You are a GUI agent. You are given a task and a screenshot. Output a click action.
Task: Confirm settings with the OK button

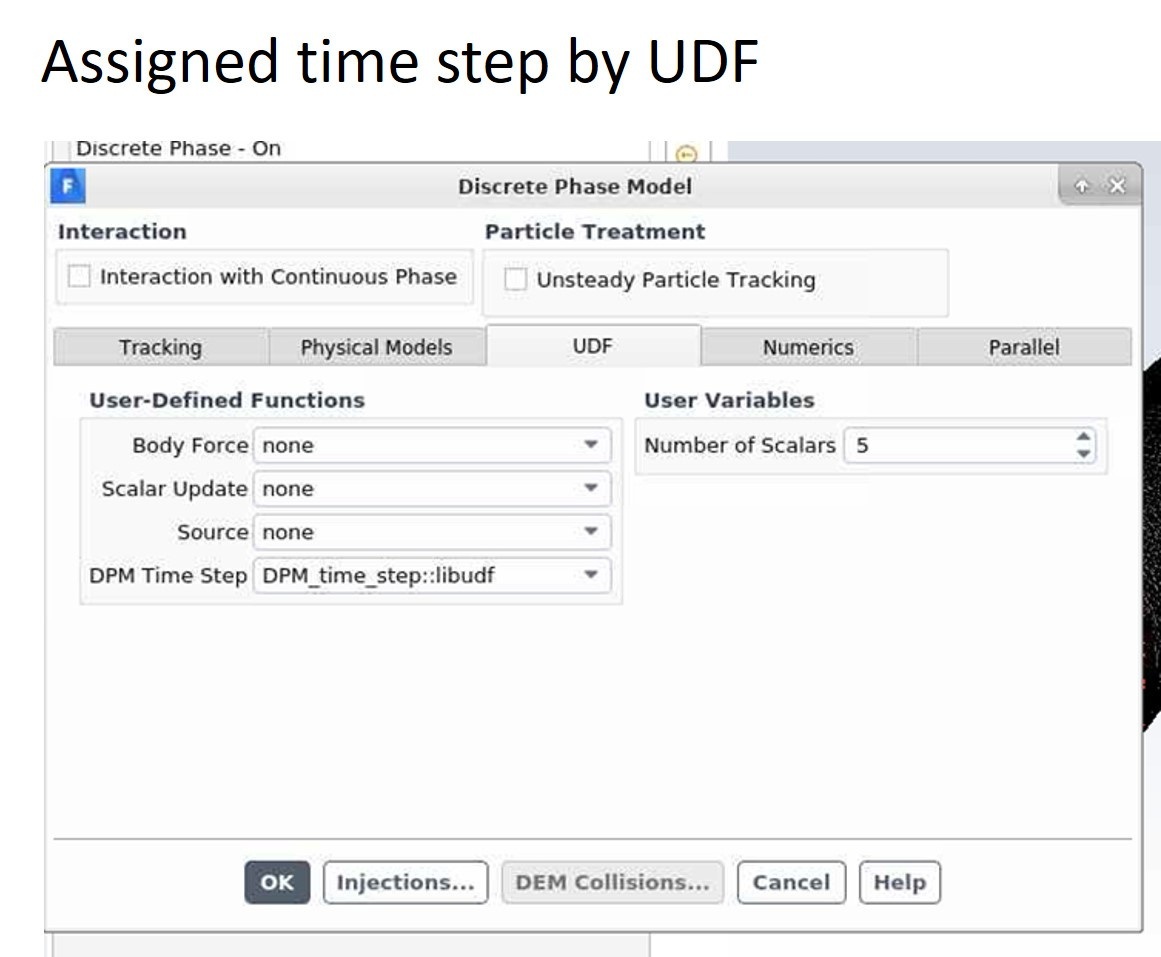tap(277, 882)
